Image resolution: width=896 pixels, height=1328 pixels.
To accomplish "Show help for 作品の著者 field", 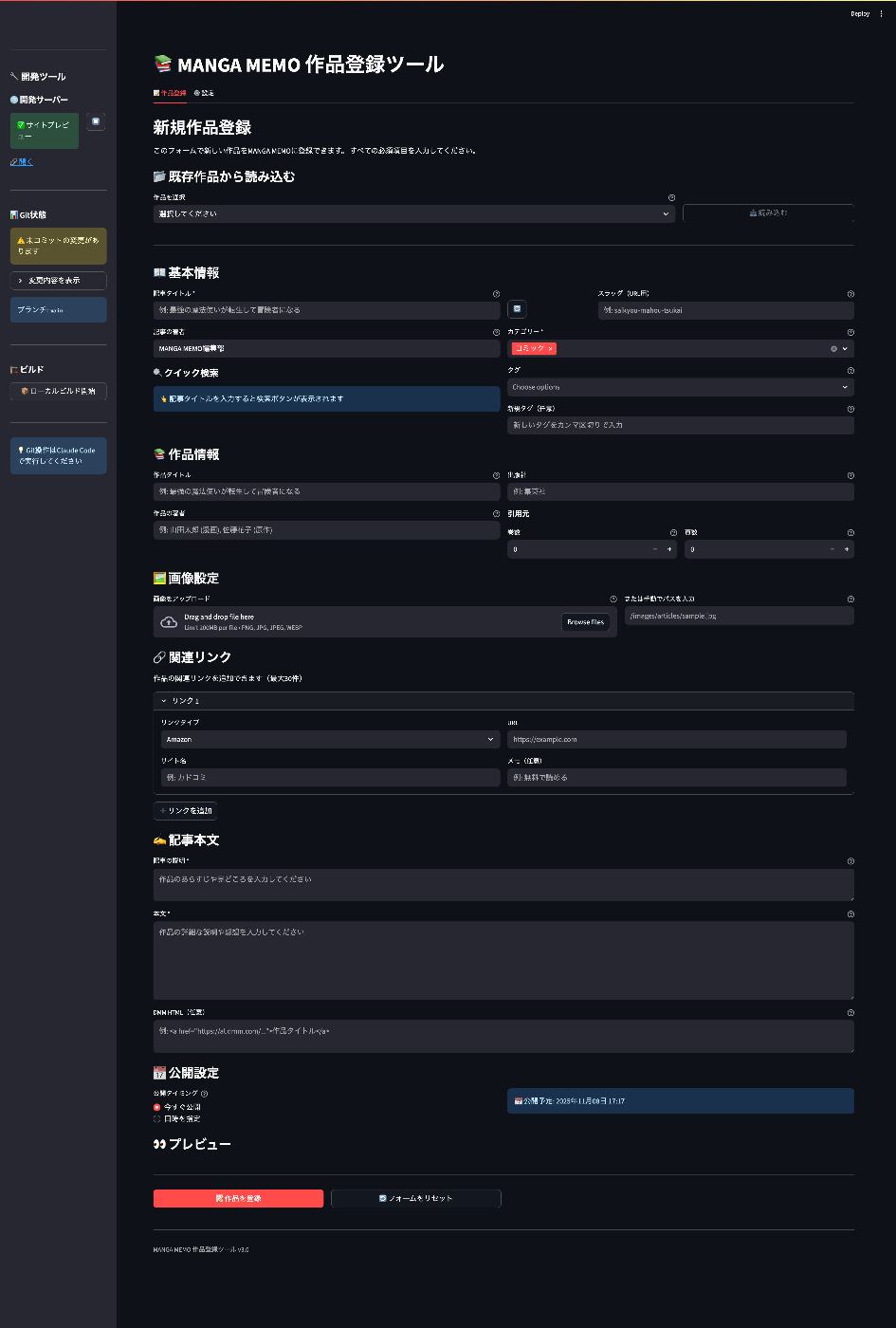I will [496, 513].
